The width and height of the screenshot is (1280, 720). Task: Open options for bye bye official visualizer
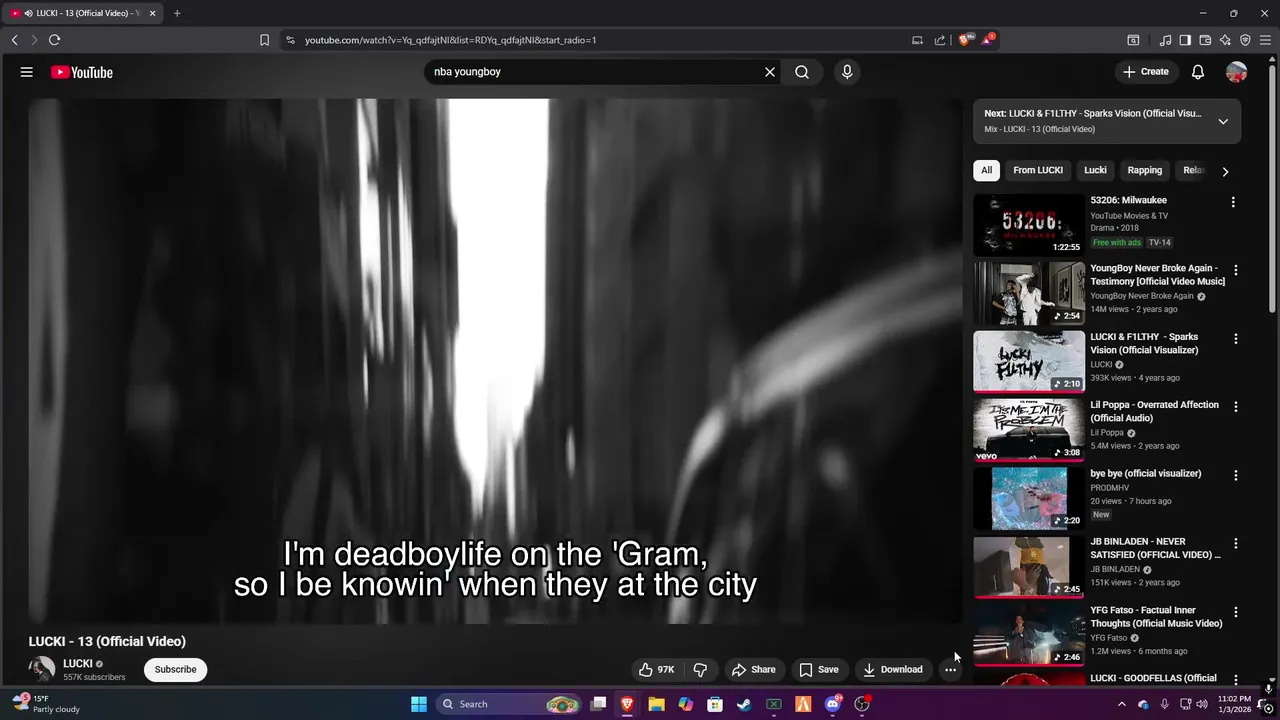click(x=1236, y=475)
